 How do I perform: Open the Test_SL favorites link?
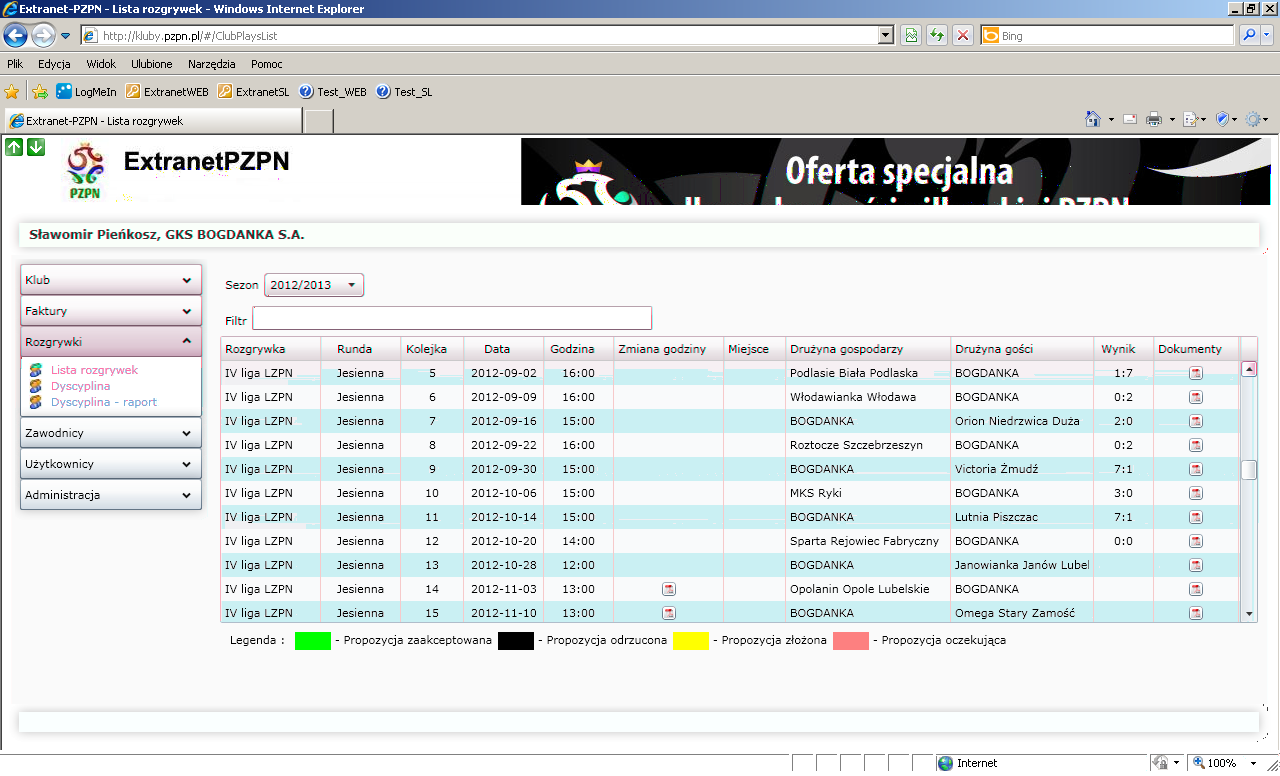(405, 91)
